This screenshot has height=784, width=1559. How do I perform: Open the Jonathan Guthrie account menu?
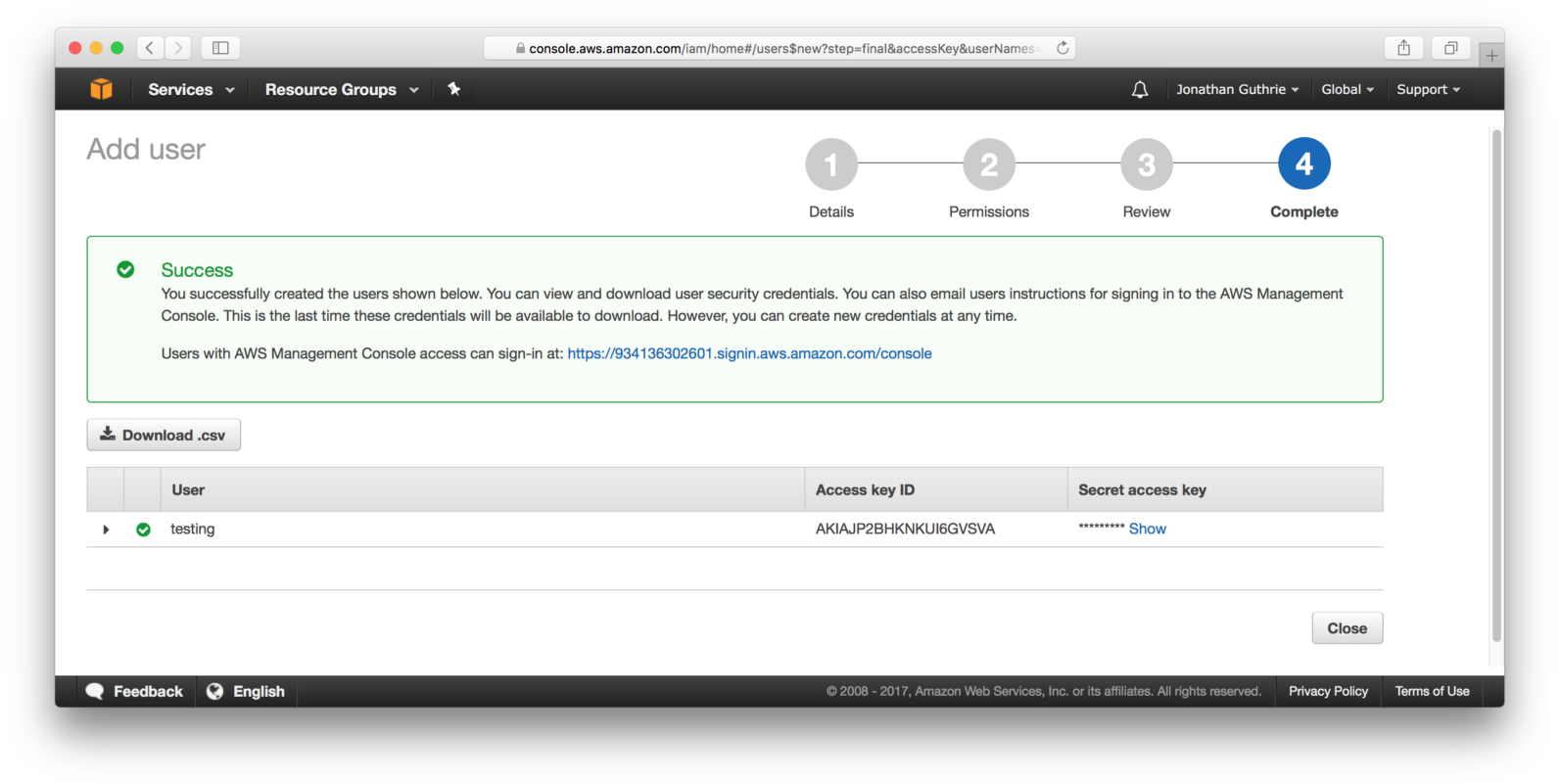[x=1238, y=89]
